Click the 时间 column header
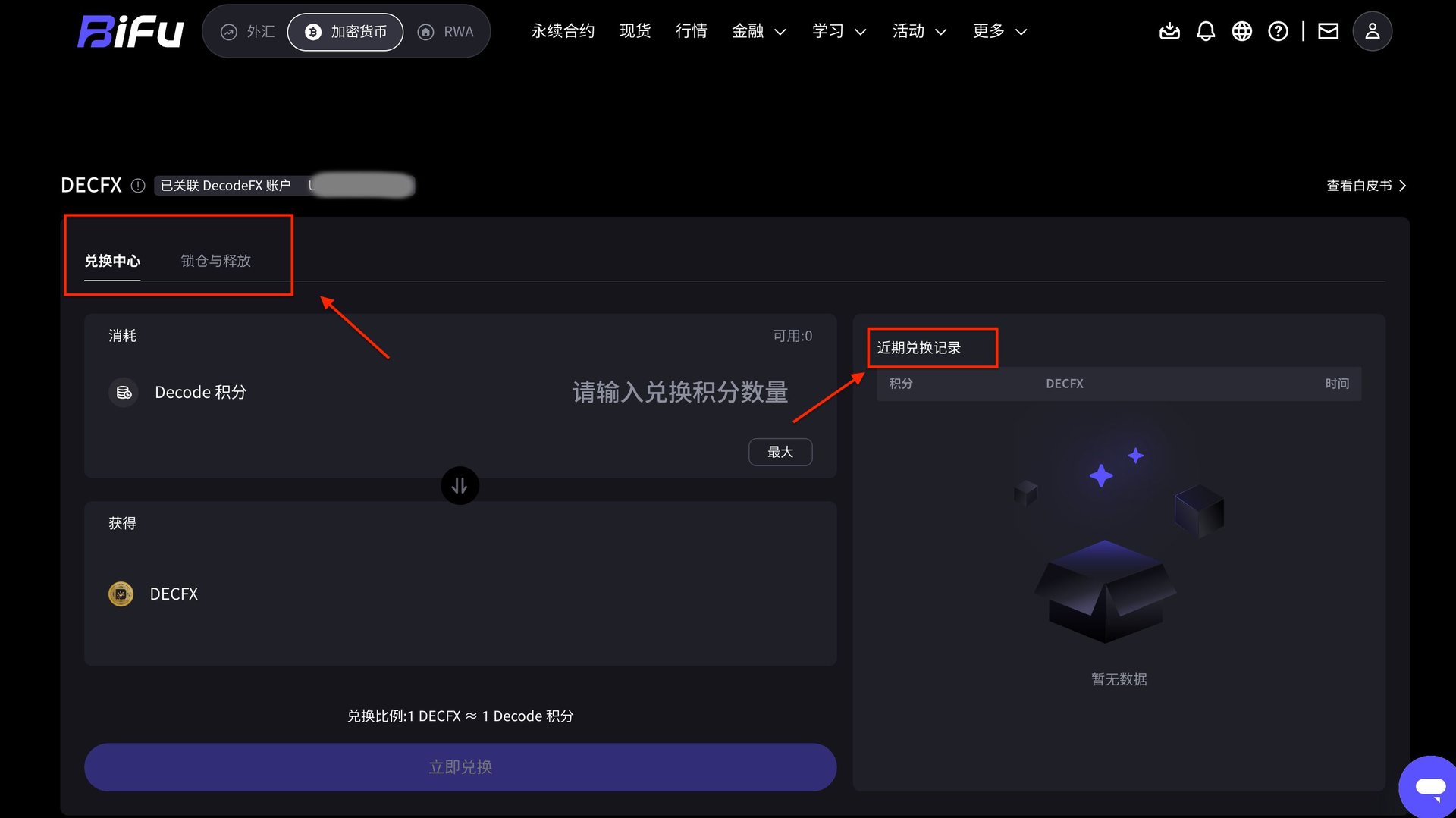This screenshot has width=1456, height=818. (x=1338, y=384)
